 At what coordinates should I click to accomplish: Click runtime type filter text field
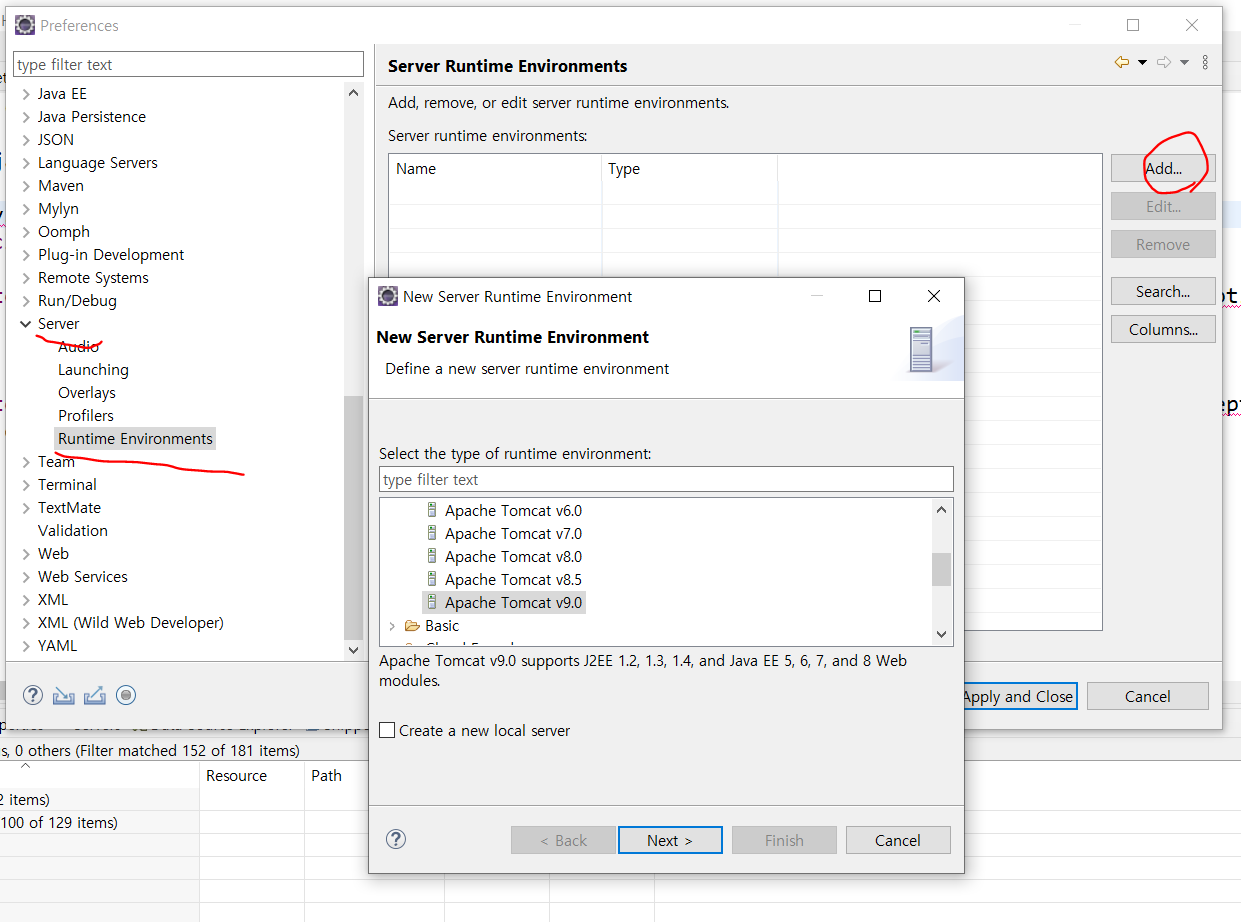(x=666, y=479)
